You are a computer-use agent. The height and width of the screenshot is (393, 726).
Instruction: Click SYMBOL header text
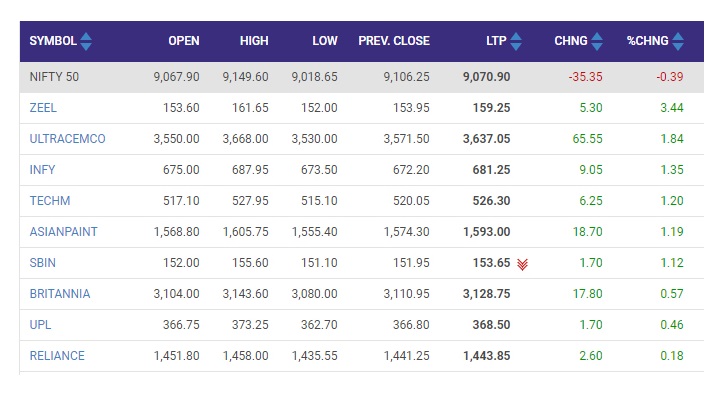pos(53,41)
